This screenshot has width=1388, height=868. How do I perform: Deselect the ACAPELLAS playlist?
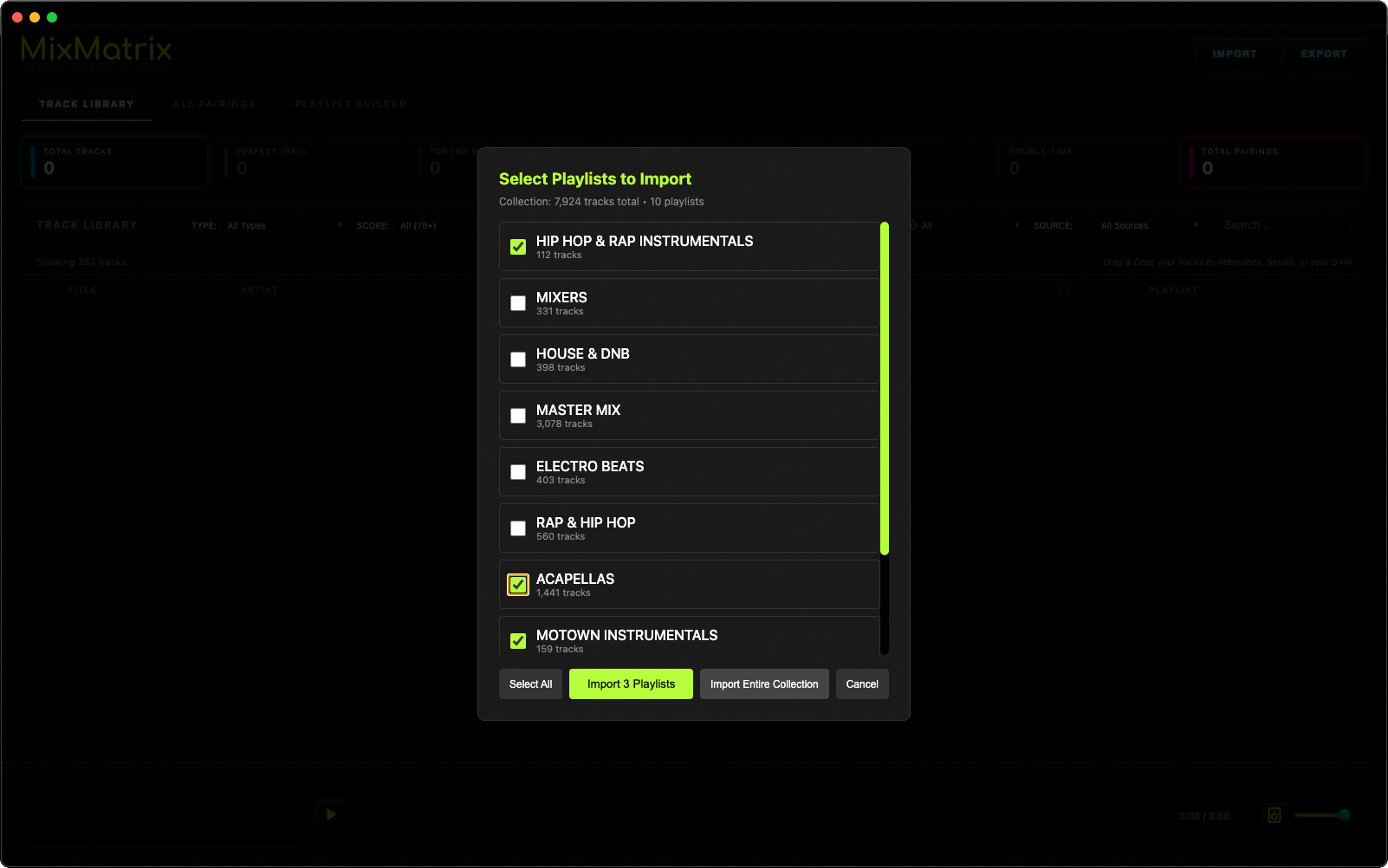(517, 584)
